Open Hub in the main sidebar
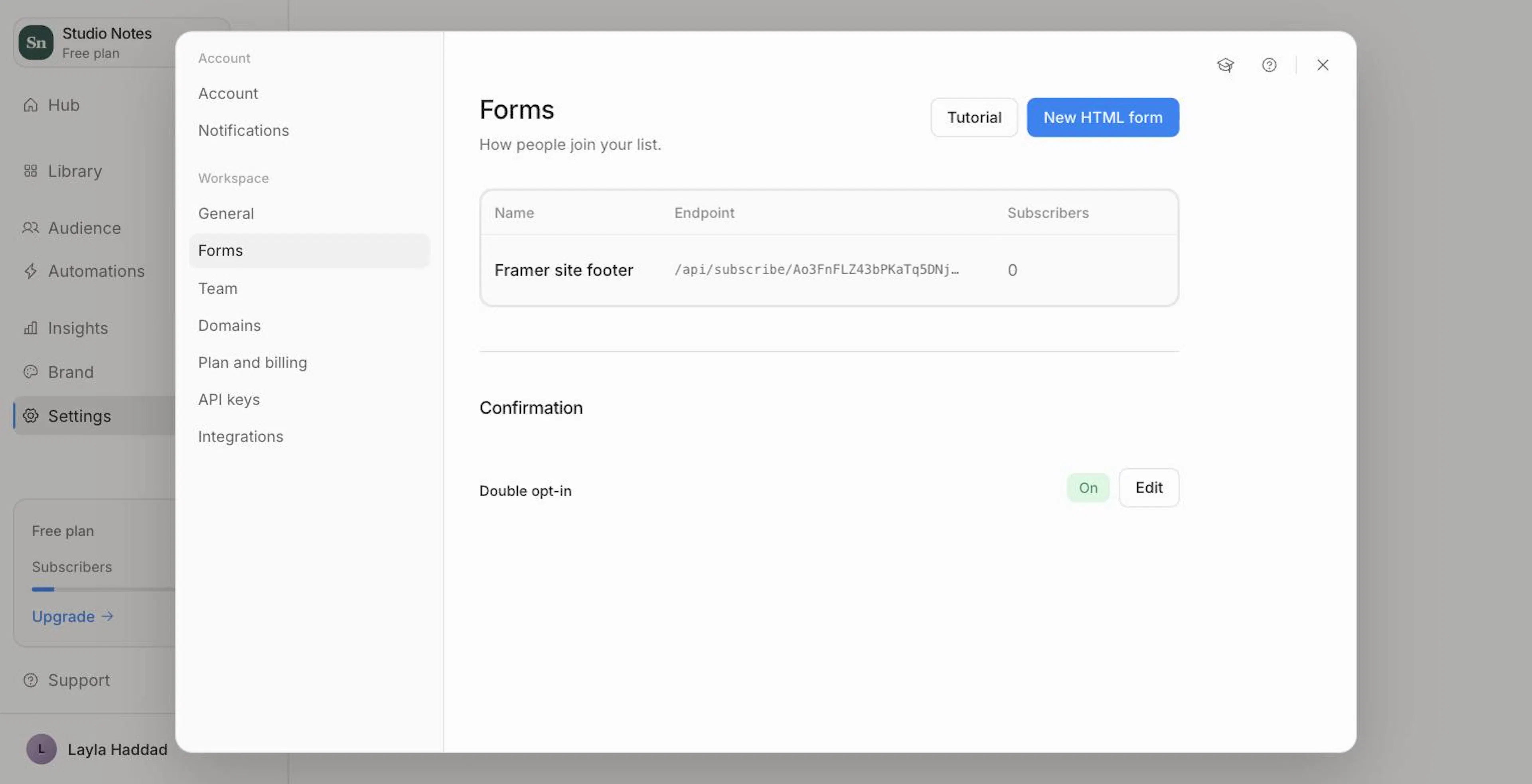Viewport: 1532px width, 784px height. 64,104
